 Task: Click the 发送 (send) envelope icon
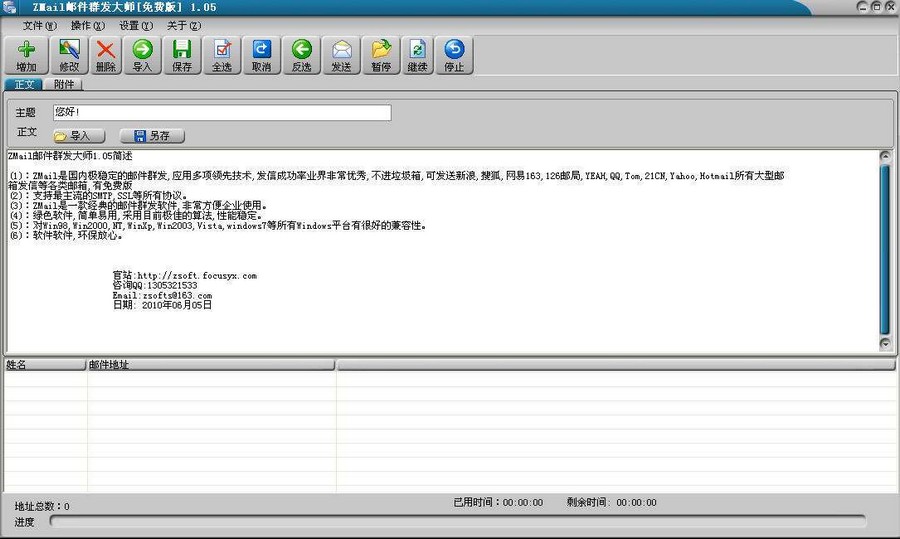(x=342, y=55)
